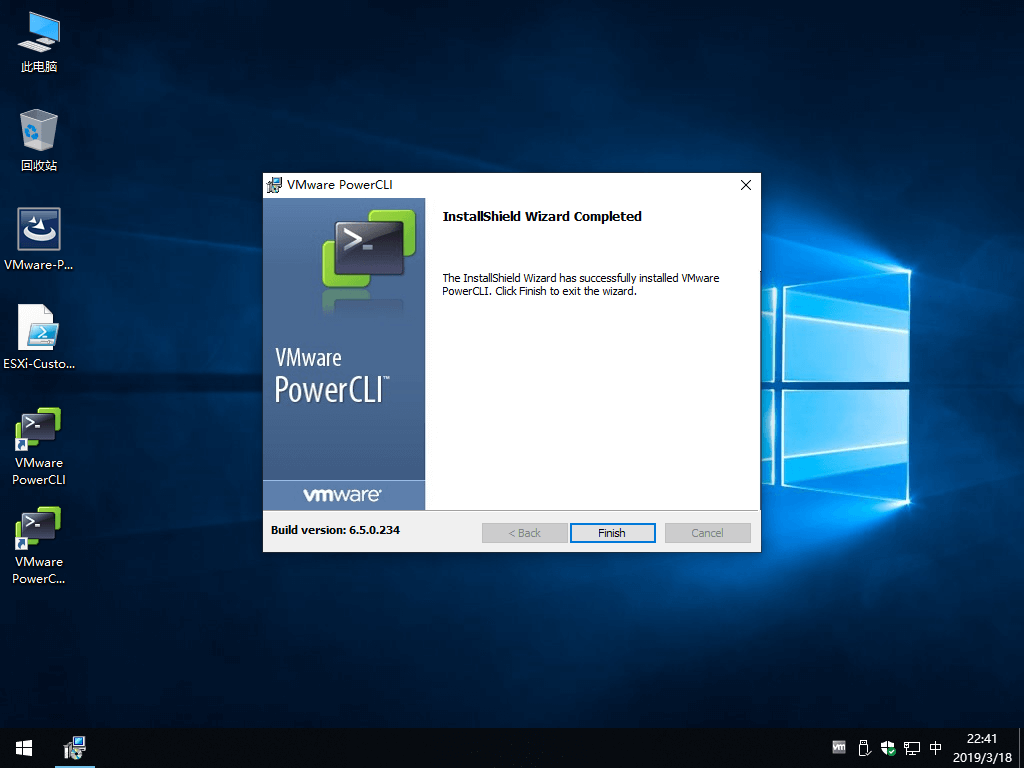Click Finish to exit the wizard
This screenshot has width=1024, height=768.
pyautogui.click(x=612, y=533)
